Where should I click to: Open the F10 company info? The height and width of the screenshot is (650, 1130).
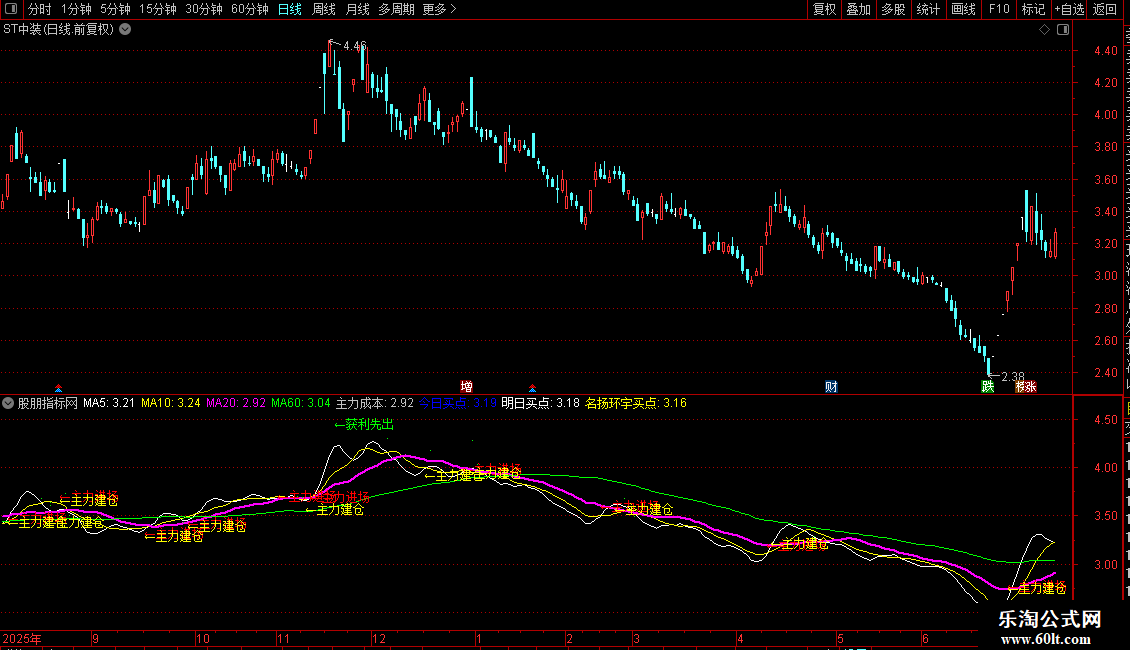pyautogui.click(x=998, y=9)
